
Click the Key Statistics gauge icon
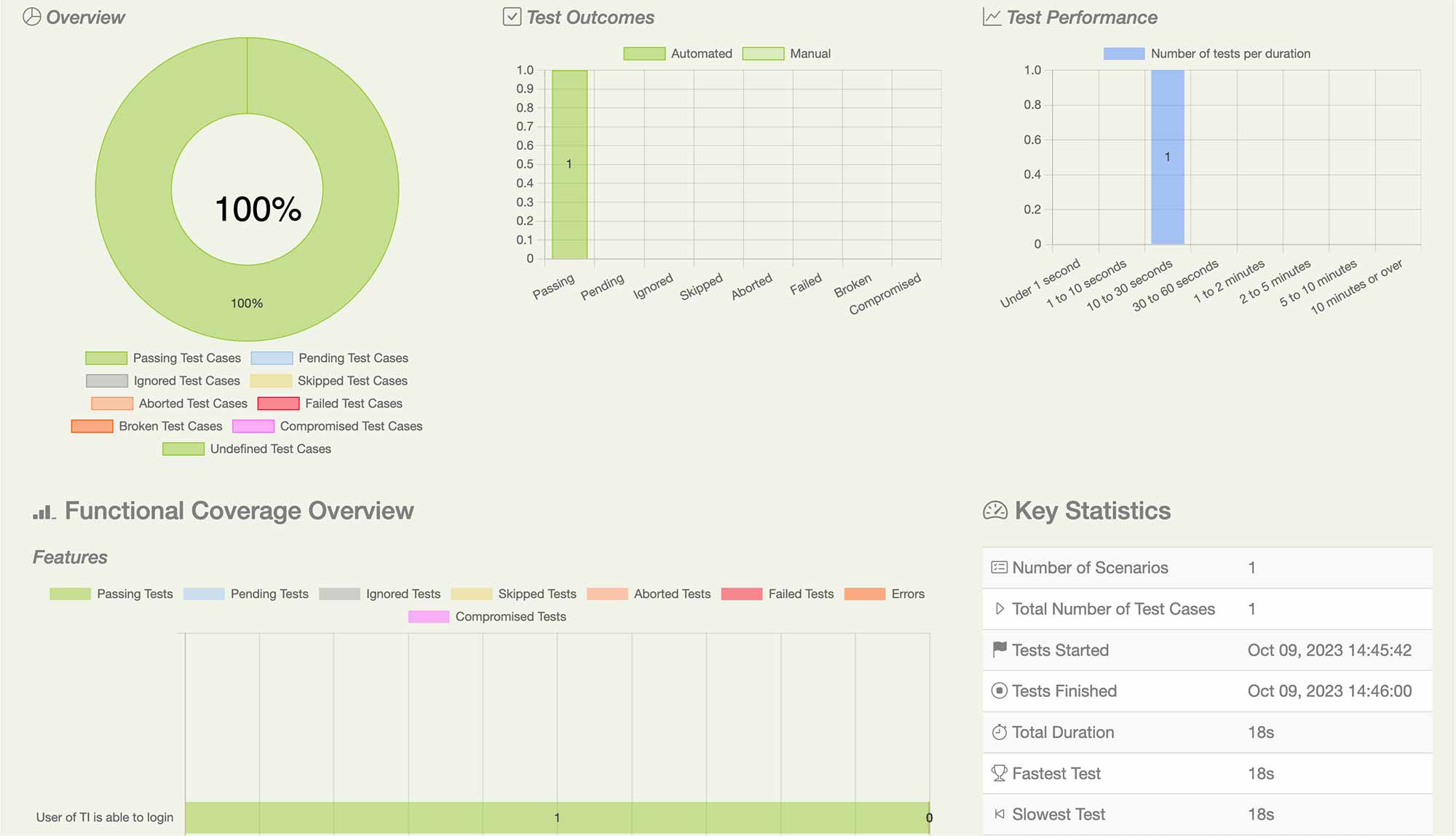(x=995, y=510)
